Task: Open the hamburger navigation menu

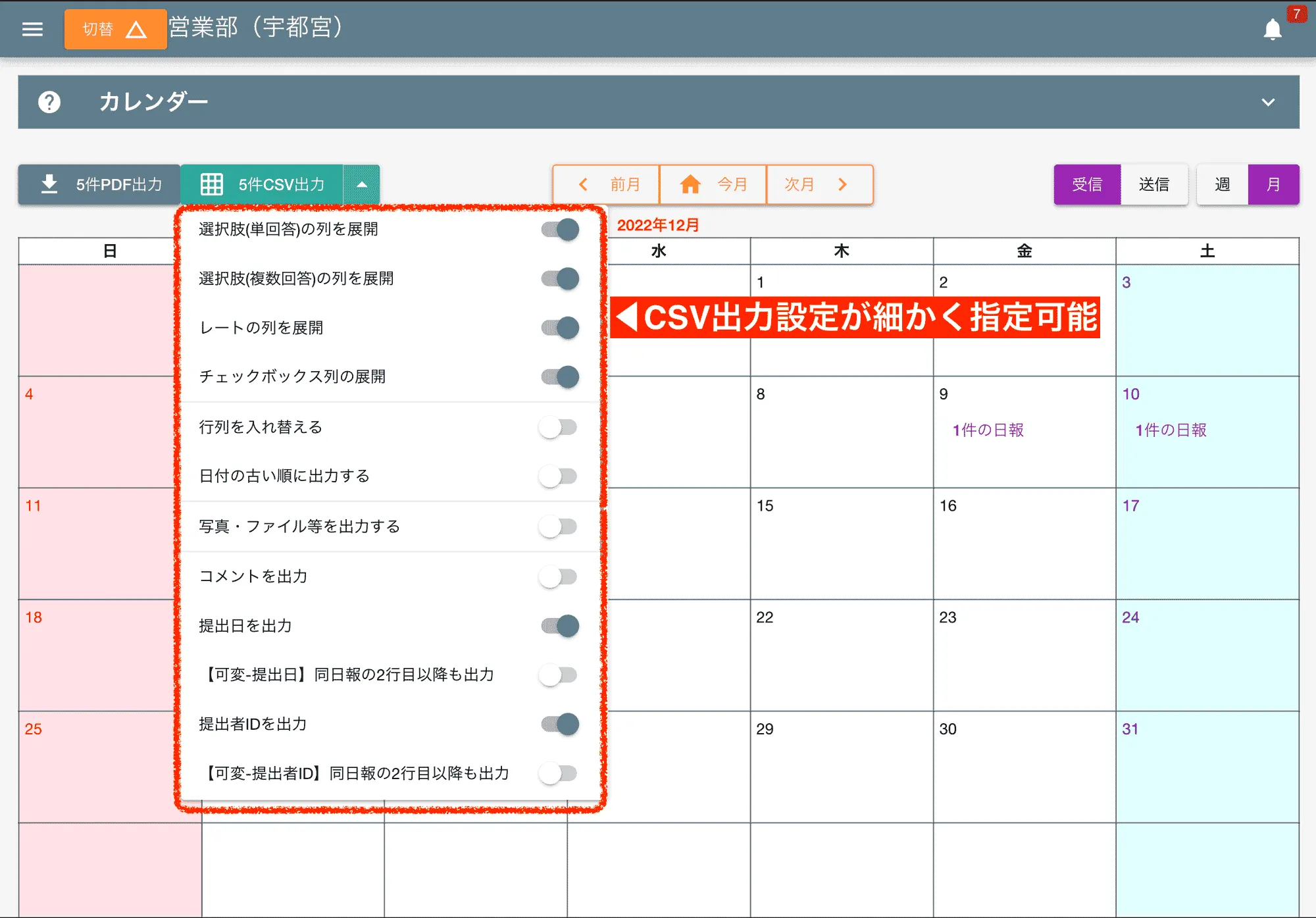Action: tap(32, 29)
